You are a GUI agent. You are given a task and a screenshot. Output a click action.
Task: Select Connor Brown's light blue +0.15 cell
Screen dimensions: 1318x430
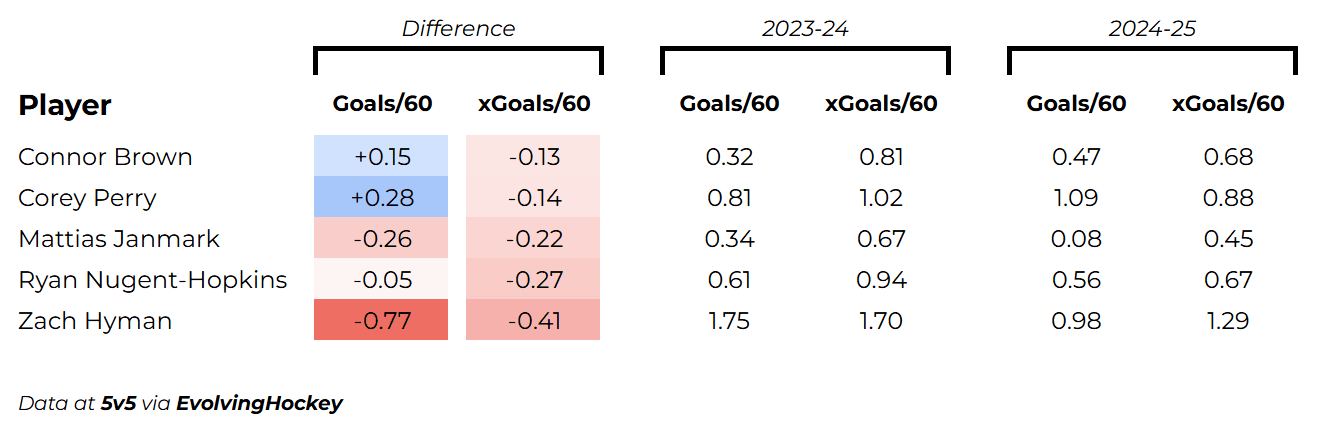coord(381,157)
